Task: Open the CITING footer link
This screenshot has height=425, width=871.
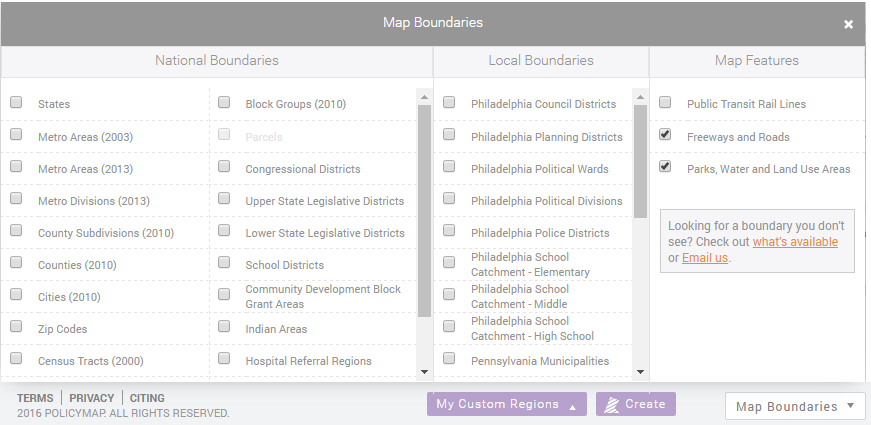Action: 147,398
